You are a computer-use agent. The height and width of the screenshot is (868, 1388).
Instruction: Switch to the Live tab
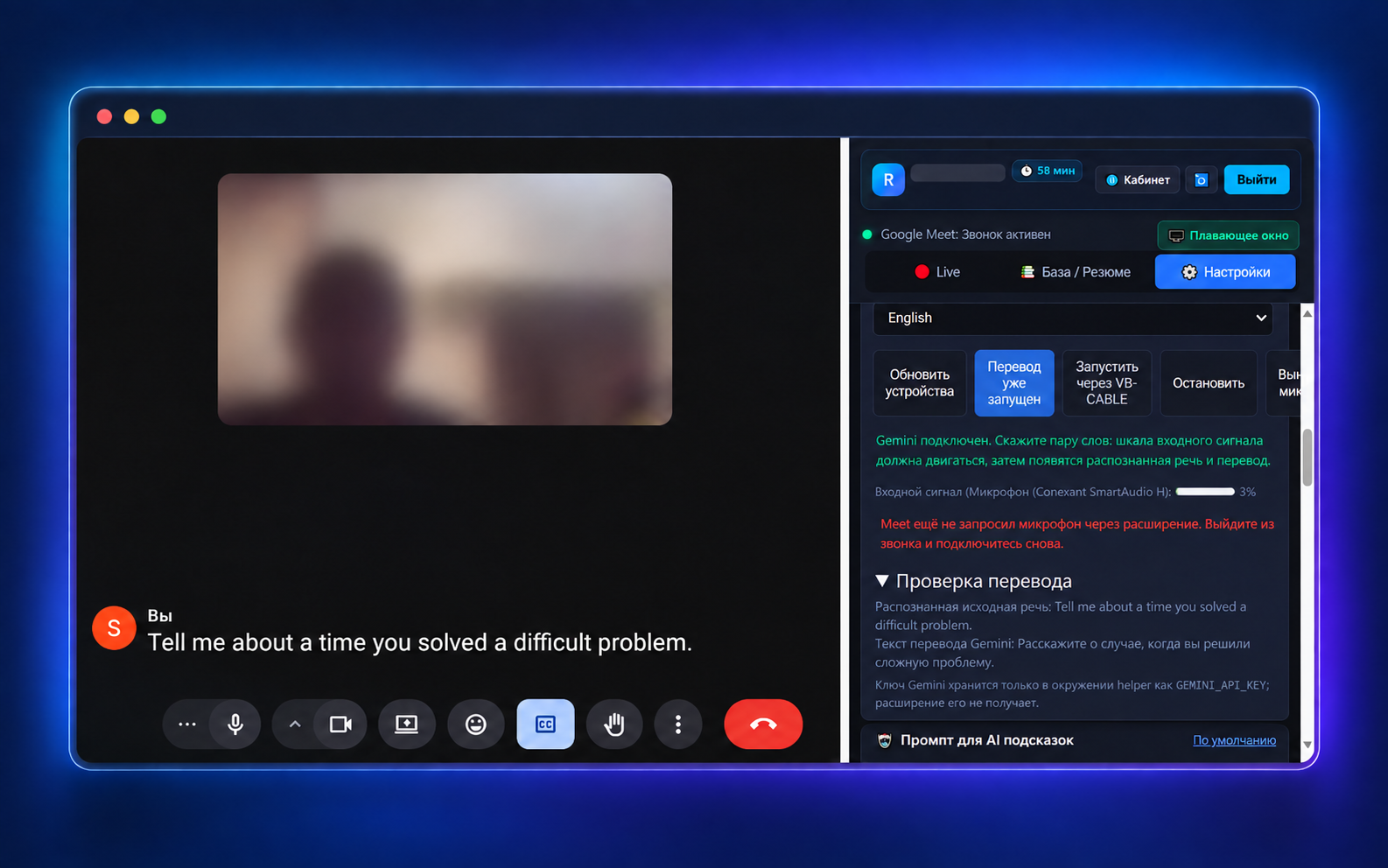point(936,272)
